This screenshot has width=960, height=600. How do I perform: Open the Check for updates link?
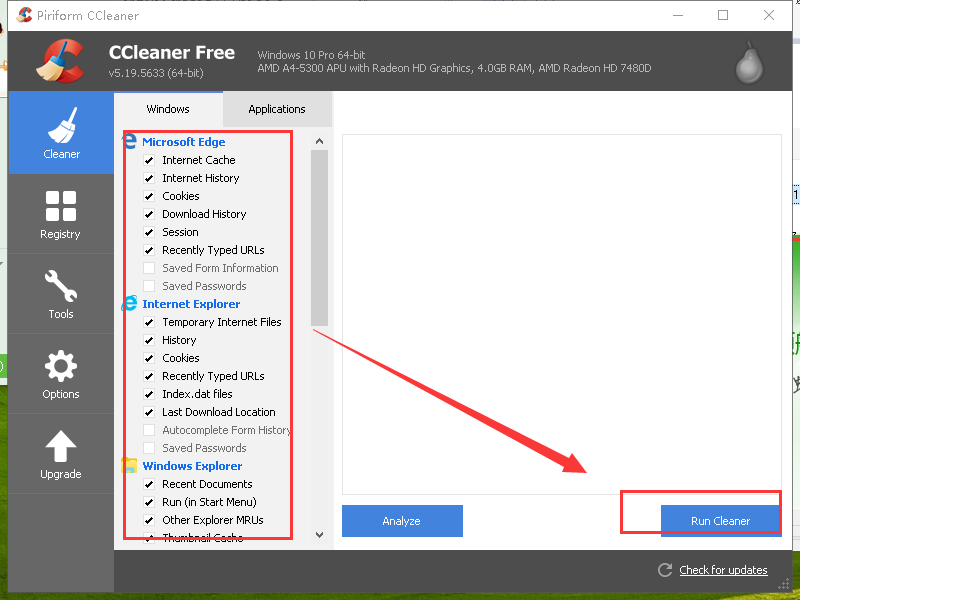point(723,570)
